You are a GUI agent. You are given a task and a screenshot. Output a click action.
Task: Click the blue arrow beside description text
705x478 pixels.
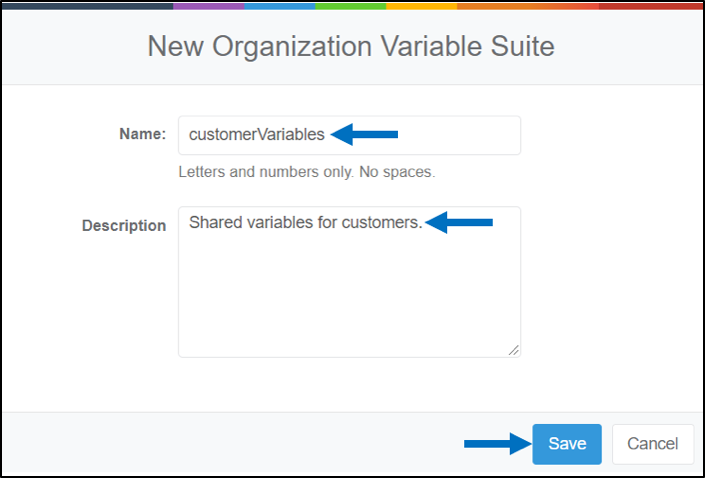tap(459, 223)
